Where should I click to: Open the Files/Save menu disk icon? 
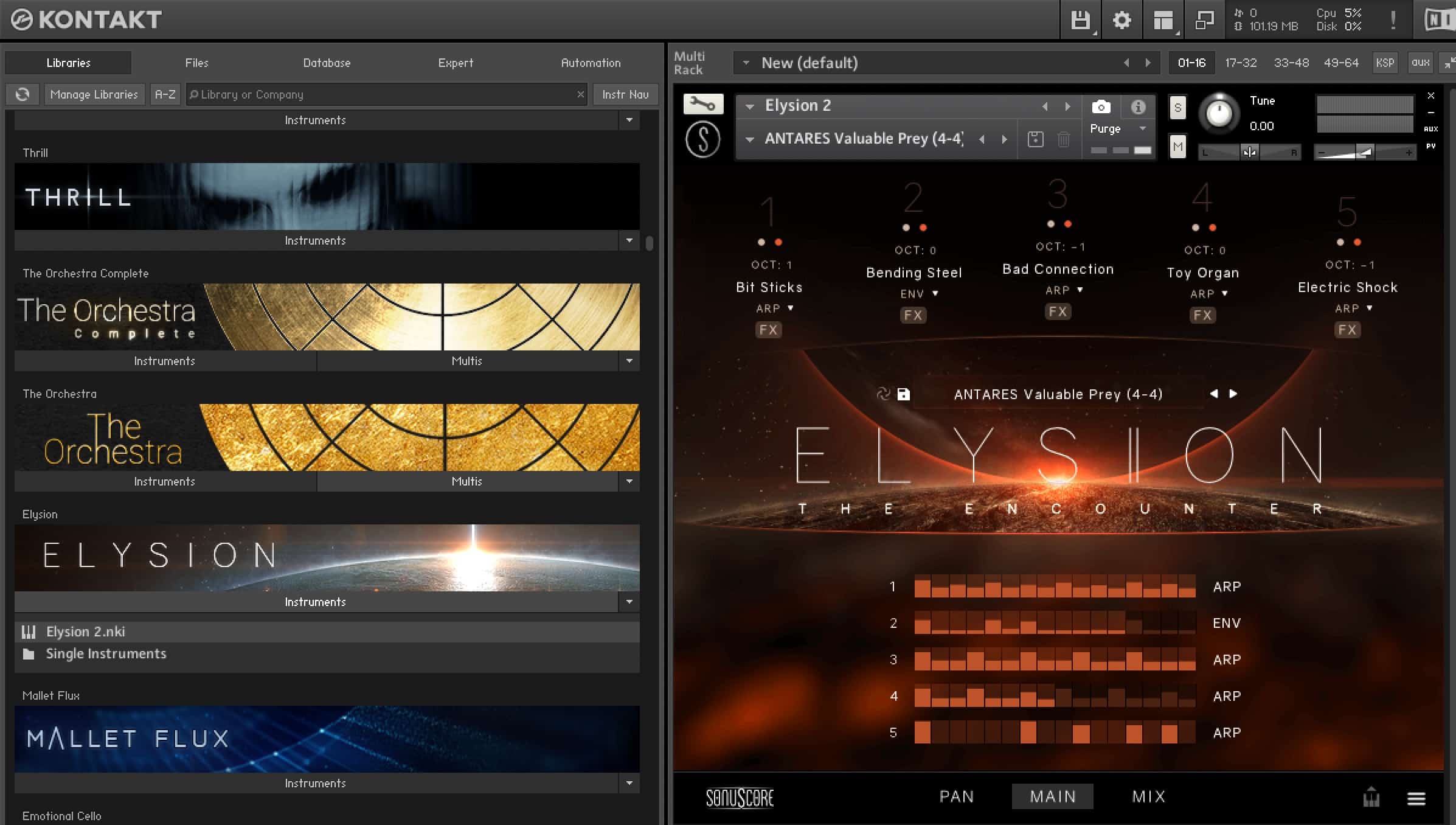click(x=1080, y=20)
